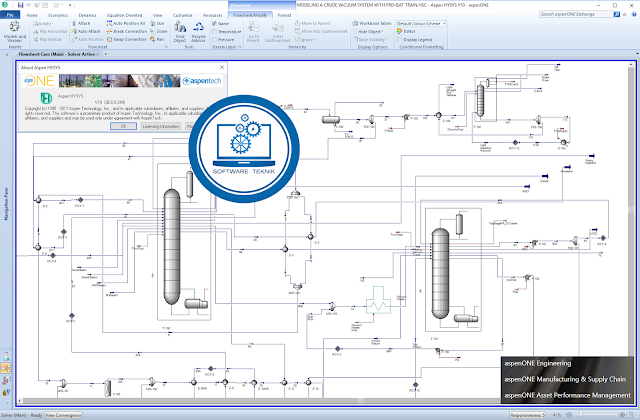Image resolution: width=640 pixels, height=420 pixels.
Task: Switch to the Home ribbon tab
Action: [32, 15]
